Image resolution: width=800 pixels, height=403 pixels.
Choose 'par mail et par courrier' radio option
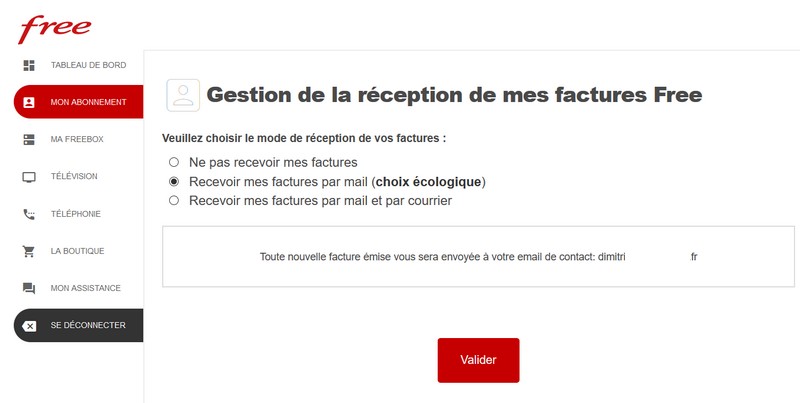[174, 201]
